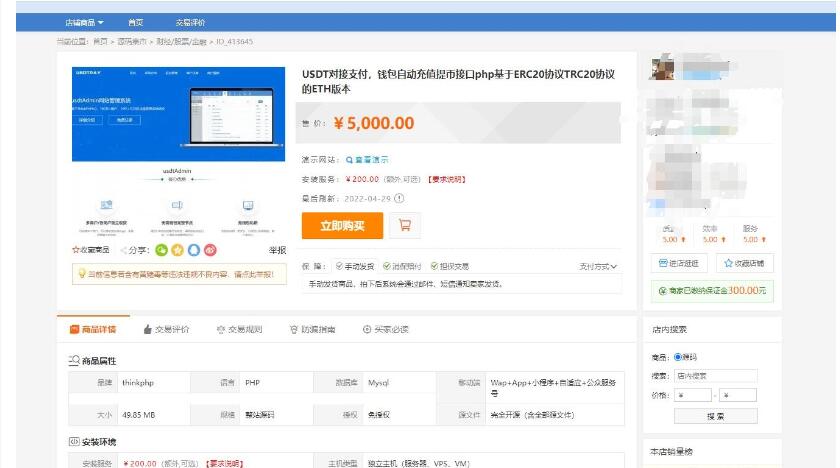The width and height of the screenshot is (840, 468).
Task: Click the shopping cart icon button
Action: coord(404,225)
